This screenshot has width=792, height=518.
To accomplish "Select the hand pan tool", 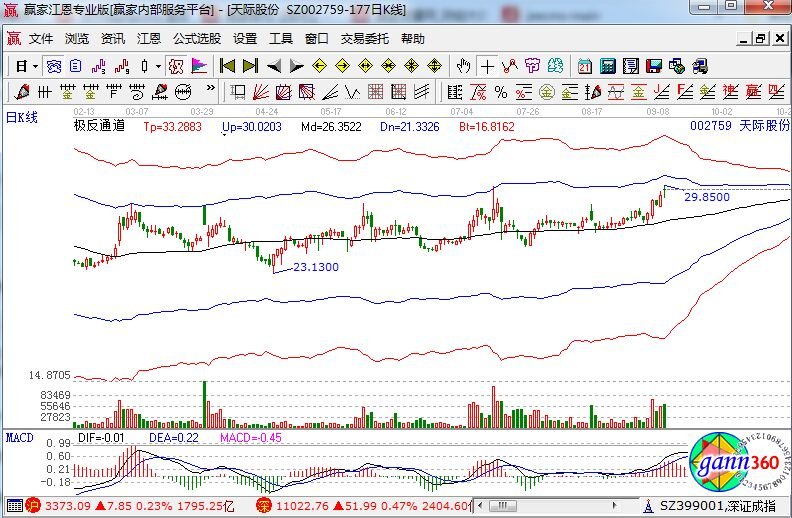I will click(x=463, y=66).
